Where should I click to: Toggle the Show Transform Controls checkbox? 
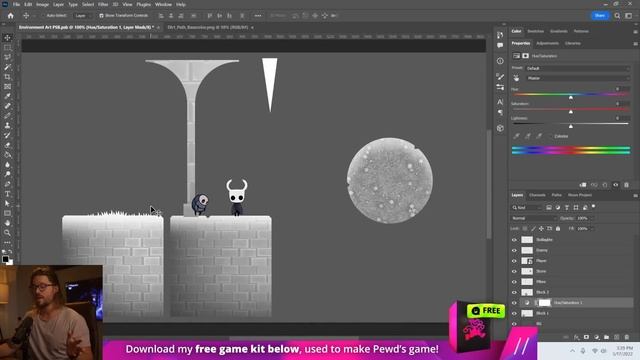(x=101, y=16)
